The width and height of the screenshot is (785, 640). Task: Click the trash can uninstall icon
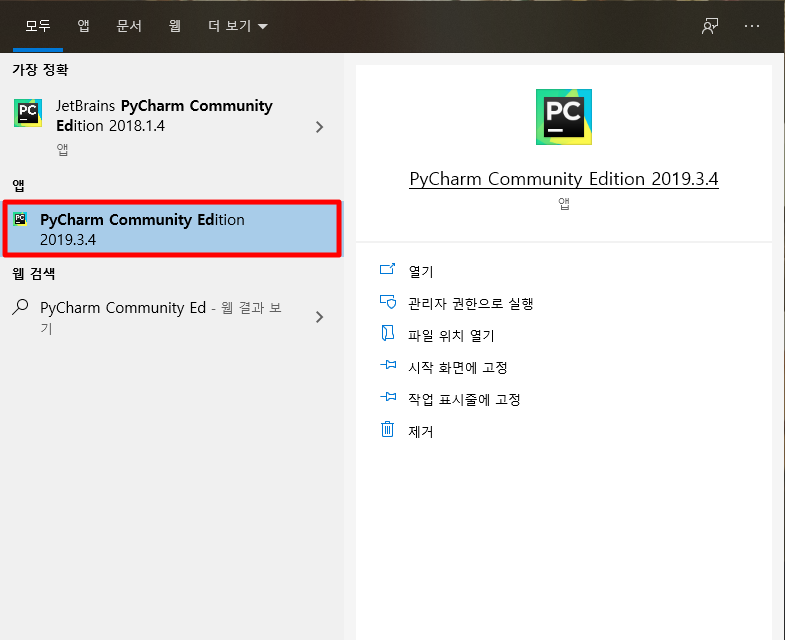click(387, 429)
